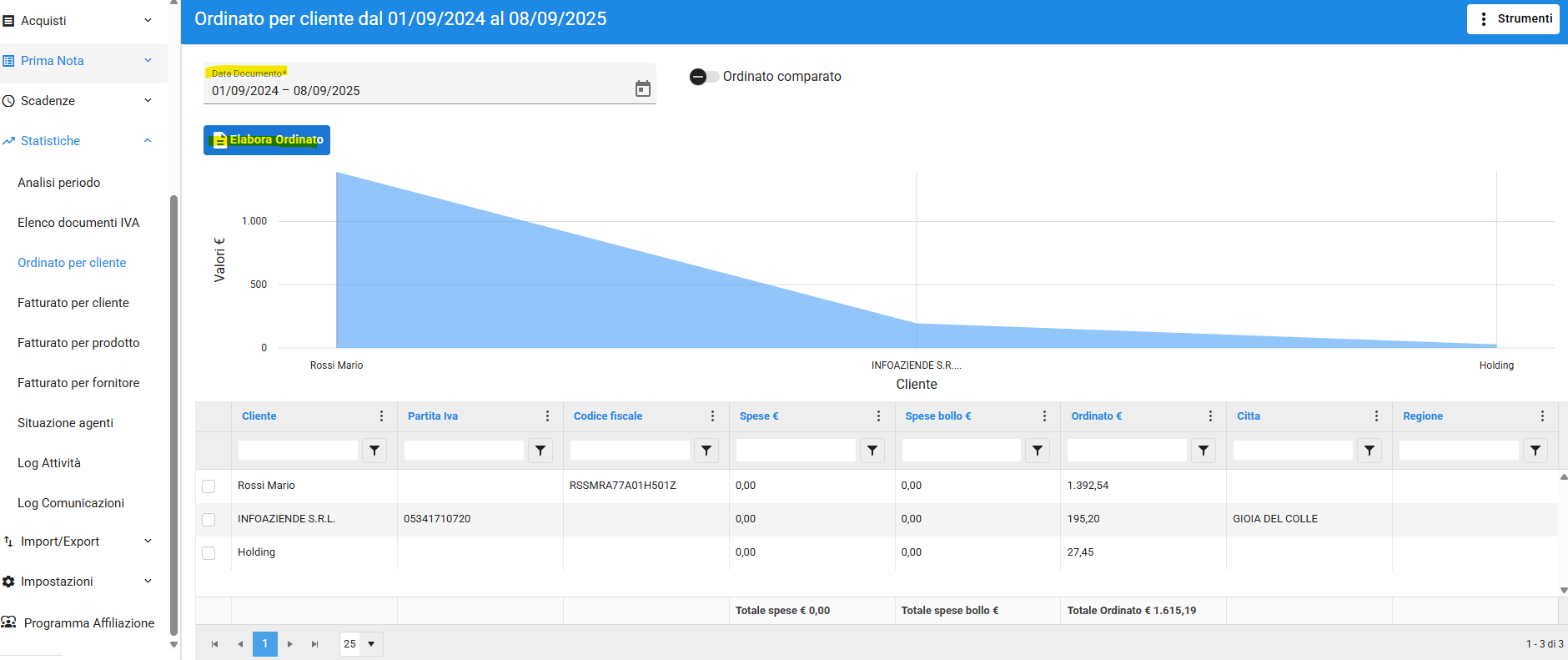Sort by Ordinato € column header
Viewport: 1568px width, 660px height.
(x=1096, y=416)
